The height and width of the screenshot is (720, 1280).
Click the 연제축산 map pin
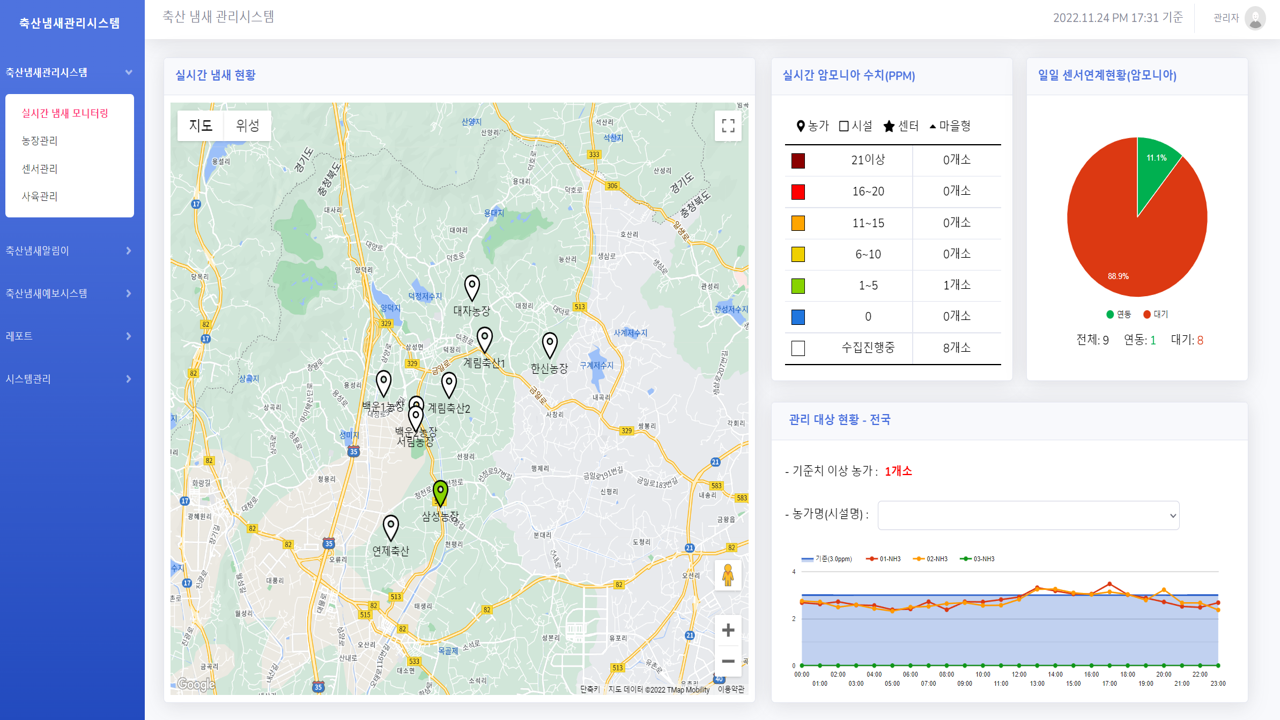click(391, 527)
